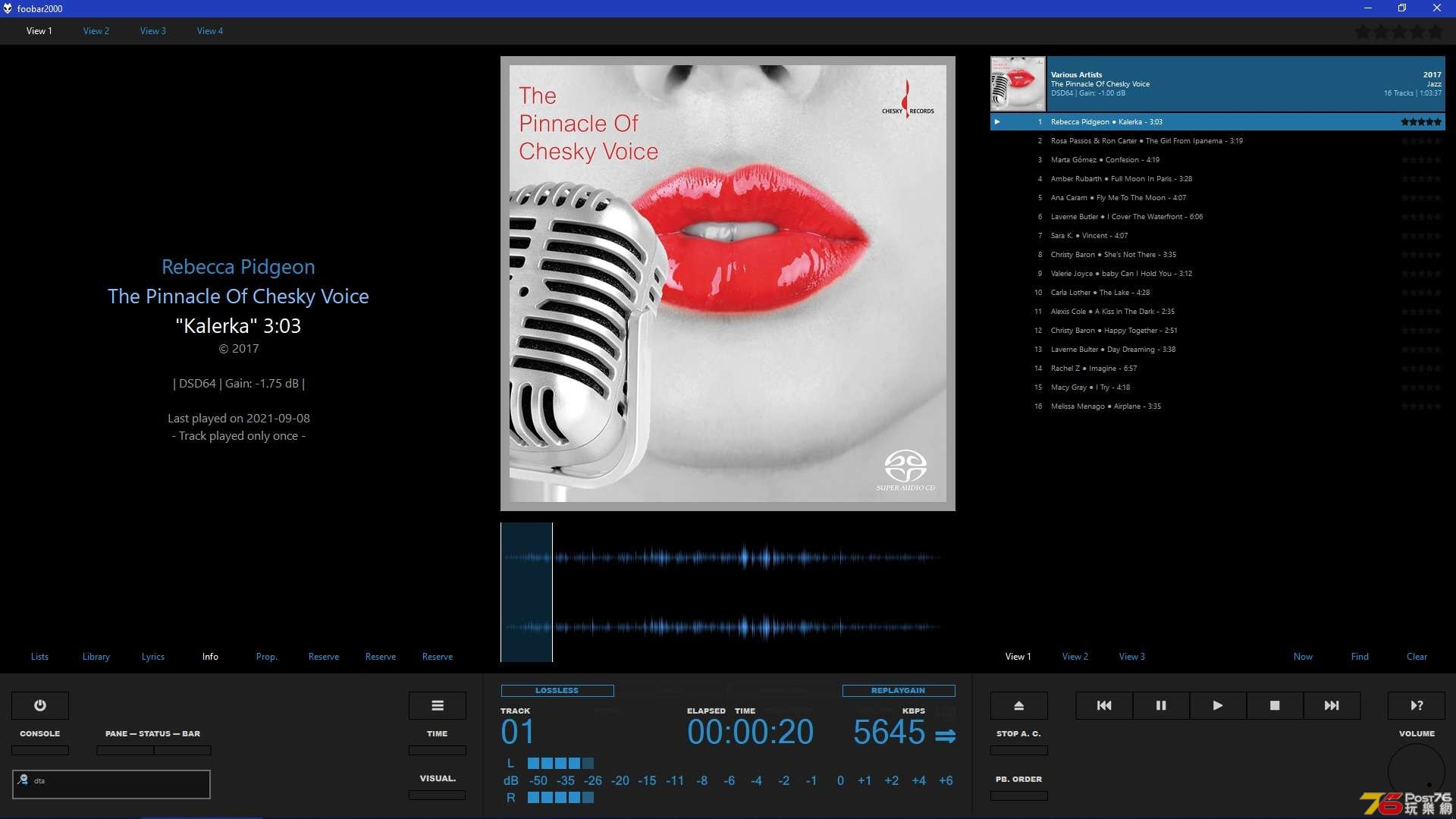
Task: Open the Library panel tab
Action: [96, 657]
